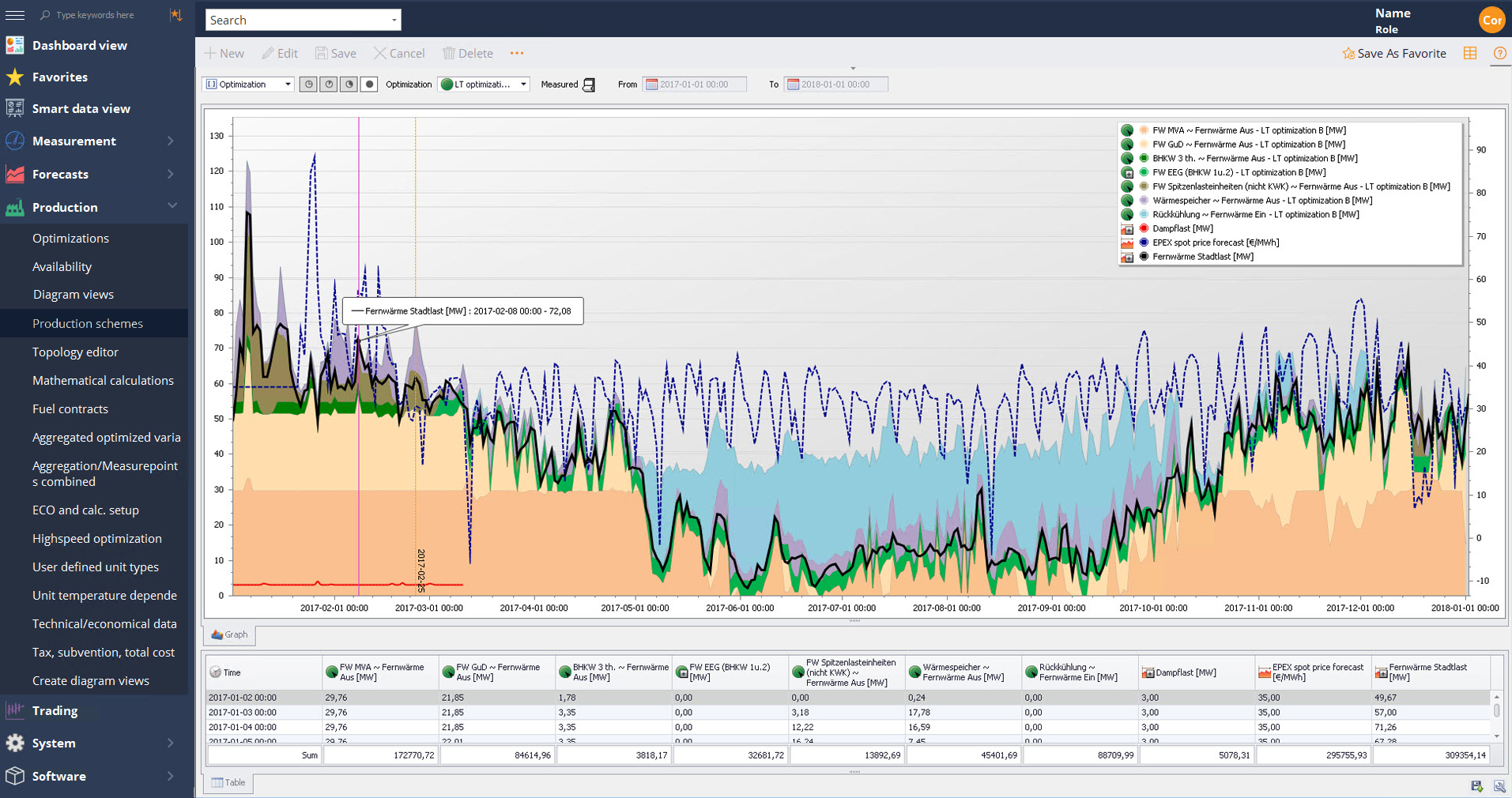Open the hamburger menu icon
Image resolution: width=1512 pixels, height=798 pixels.
pyautogui.click(x=15, y=15)
